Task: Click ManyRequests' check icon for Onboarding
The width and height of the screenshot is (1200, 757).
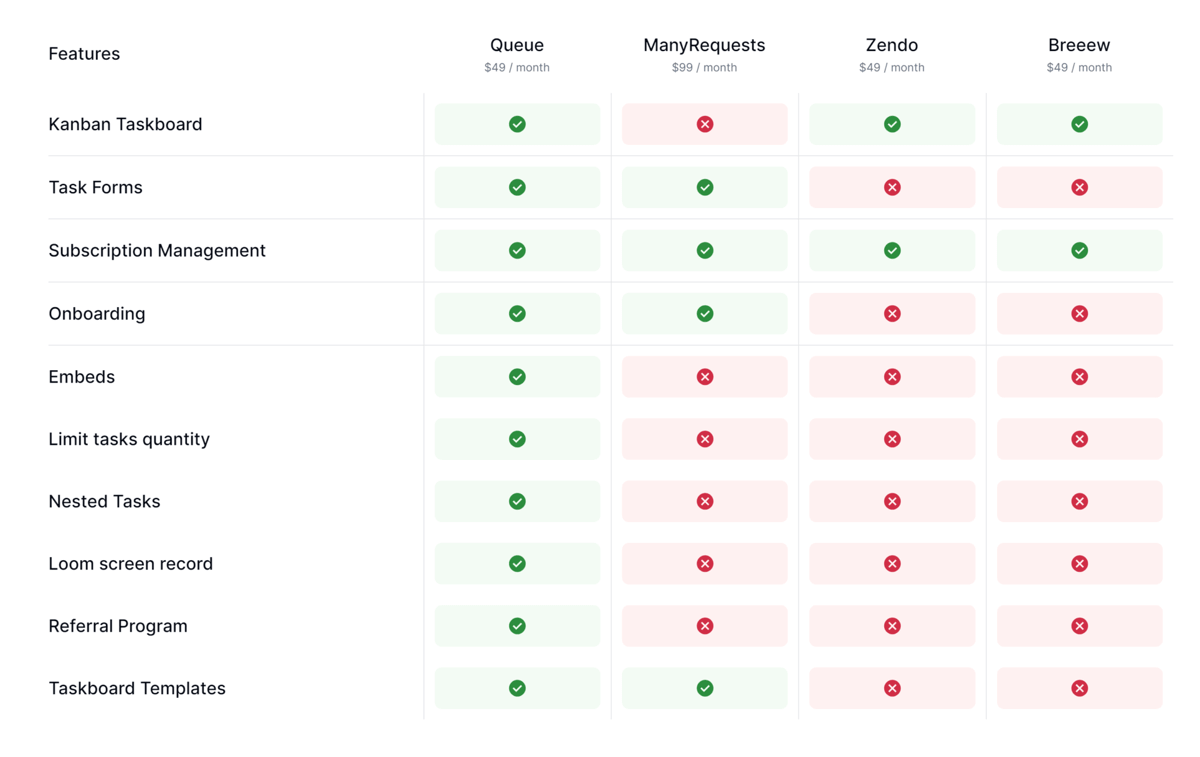Action: (705, 313)
